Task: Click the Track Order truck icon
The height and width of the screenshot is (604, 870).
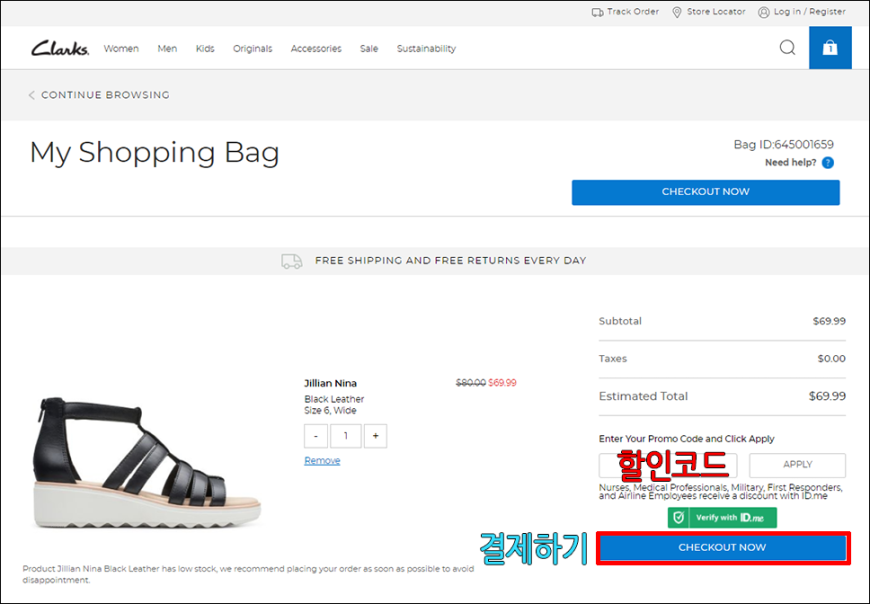Action: [x=598, y=12]
